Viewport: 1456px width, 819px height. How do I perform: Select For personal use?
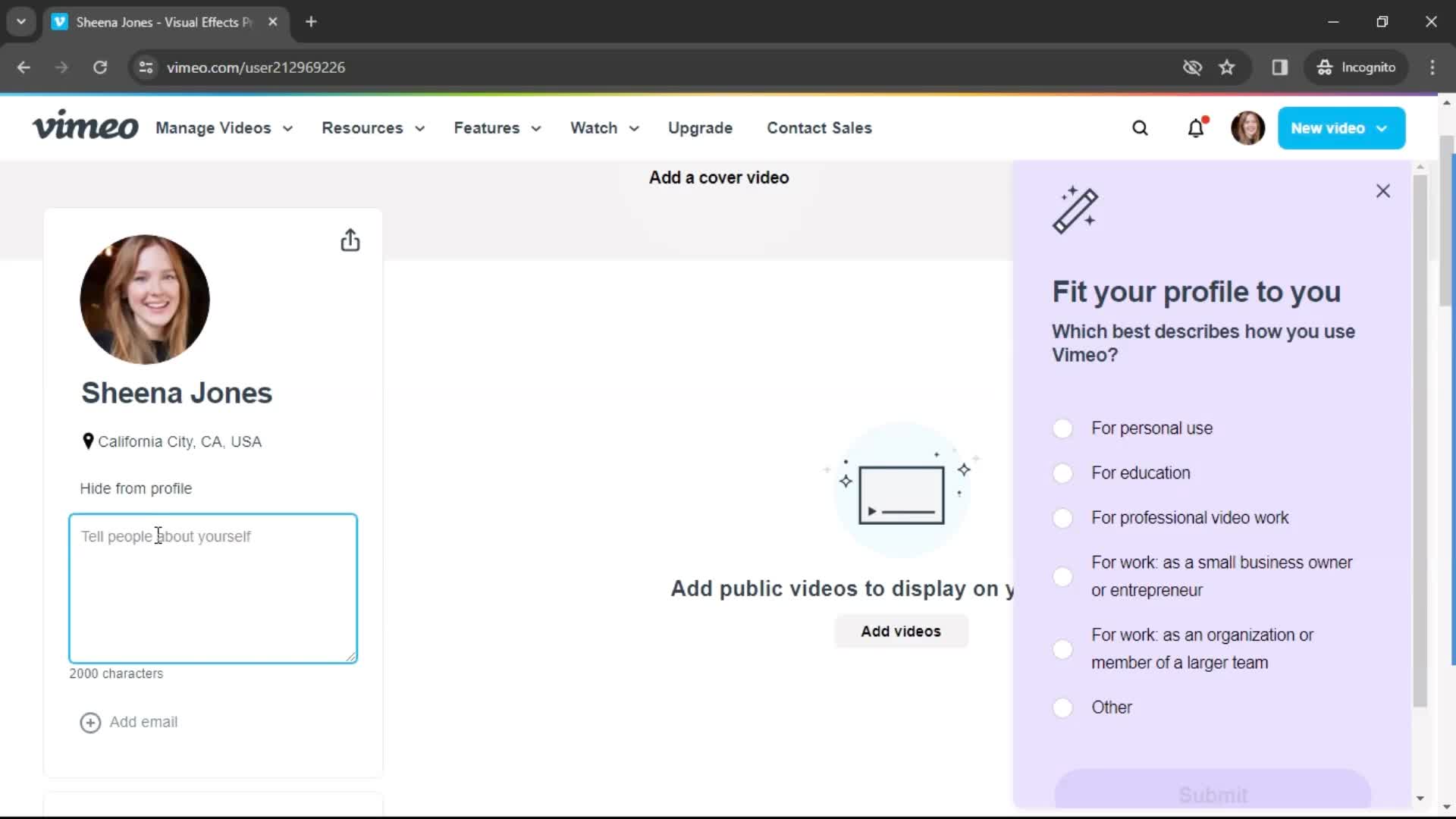tap(1062, 428)
